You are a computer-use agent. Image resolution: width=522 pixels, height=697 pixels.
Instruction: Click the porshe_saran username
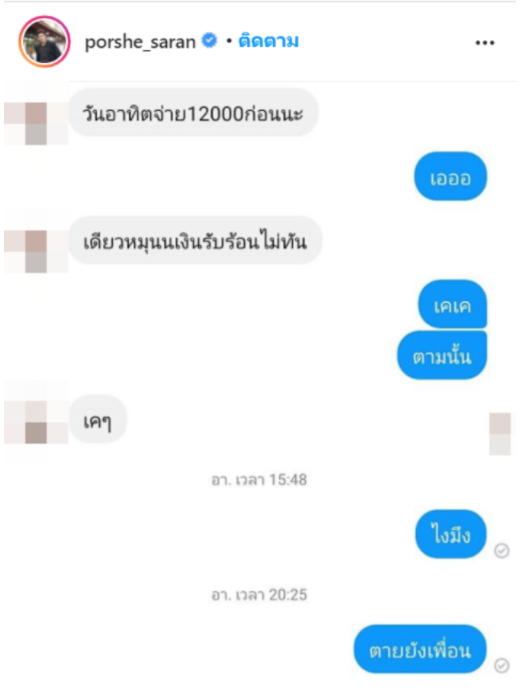pos(140,42)
